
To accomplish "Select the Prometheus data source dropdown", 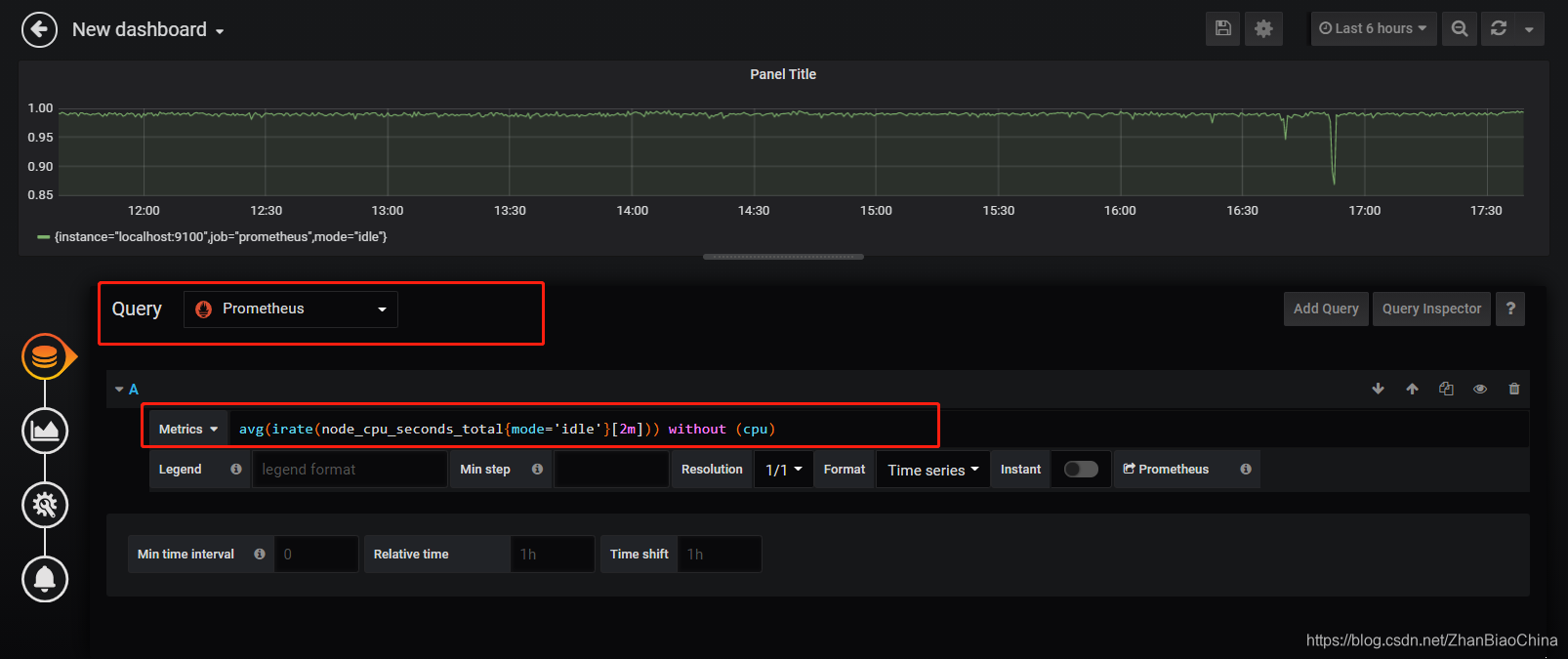I will click(x=291, y=309).
